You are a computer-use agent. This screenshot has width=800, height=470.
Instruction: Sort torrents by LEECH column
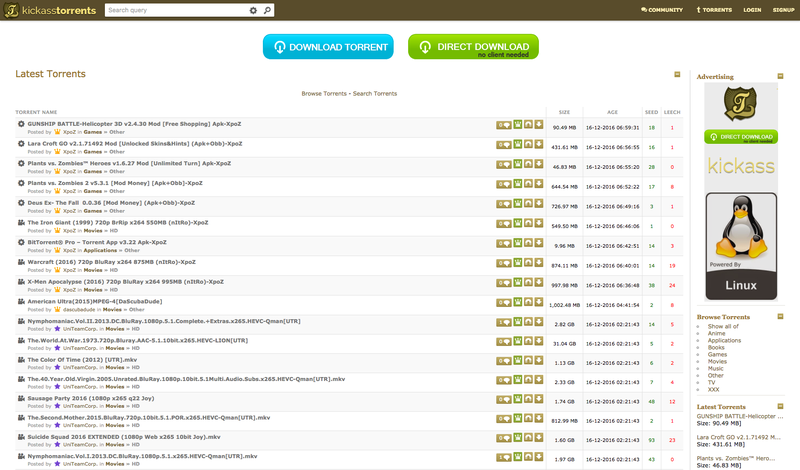point(672,112)
